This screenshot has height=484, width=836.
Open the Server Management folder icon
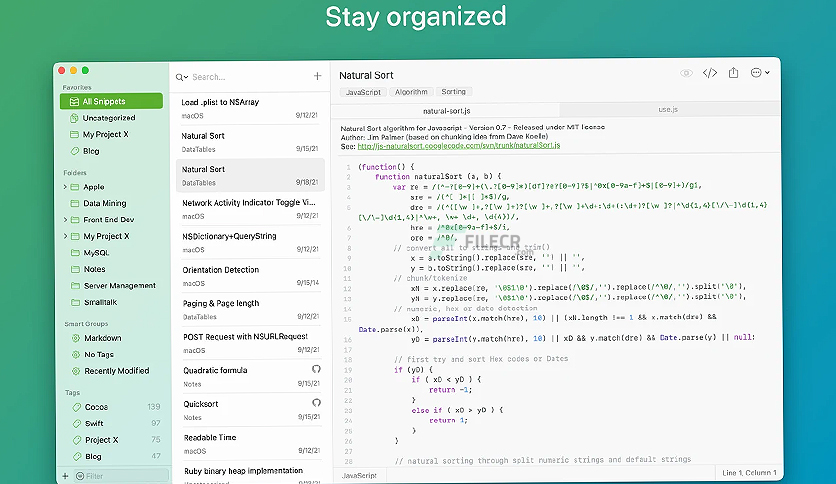click(x=75, y=286)
